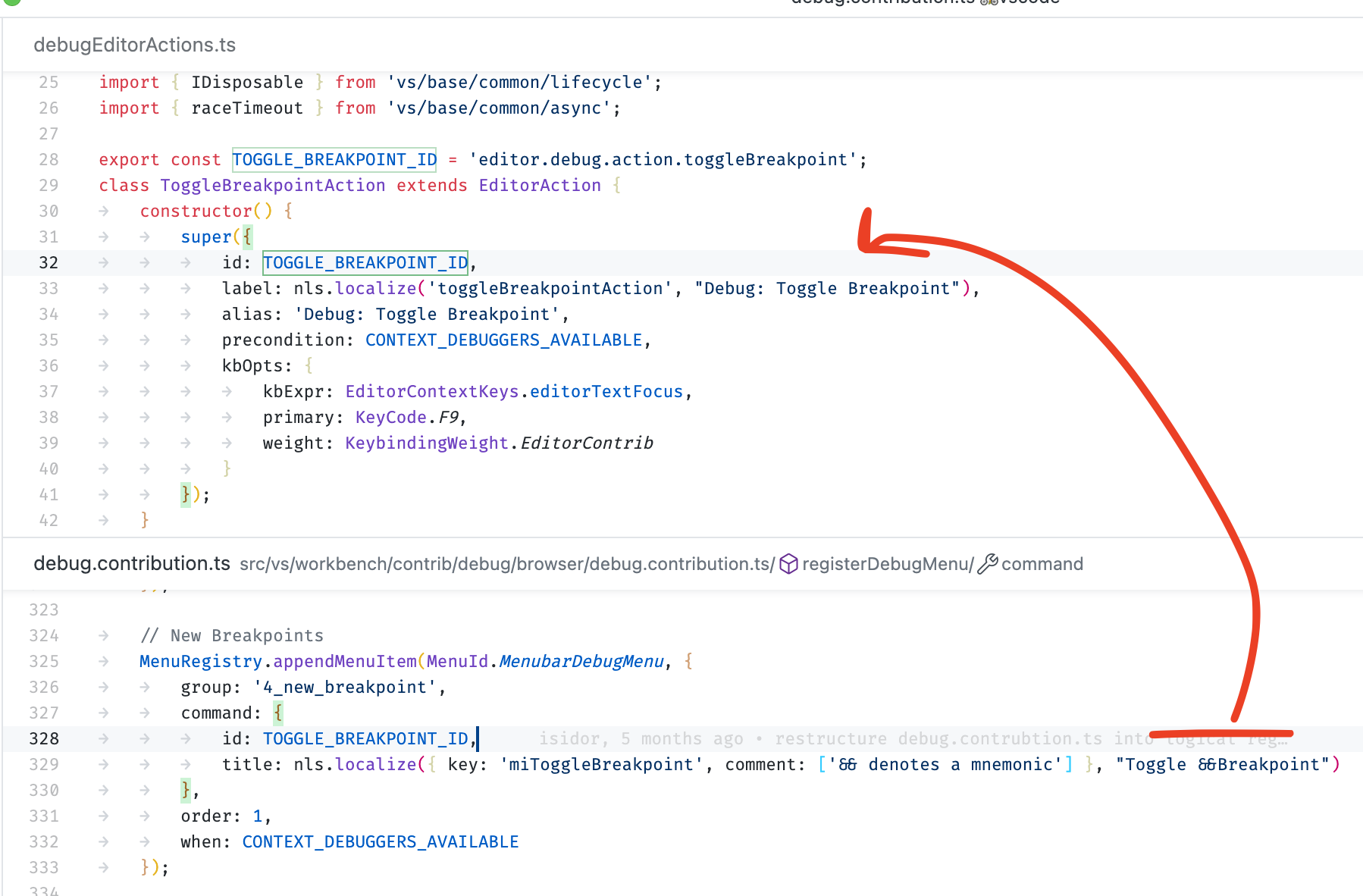The width and height of the screenshot is (1363, 896).
Task: Click the isidor git blame annotation
Action: click(571, 738)
